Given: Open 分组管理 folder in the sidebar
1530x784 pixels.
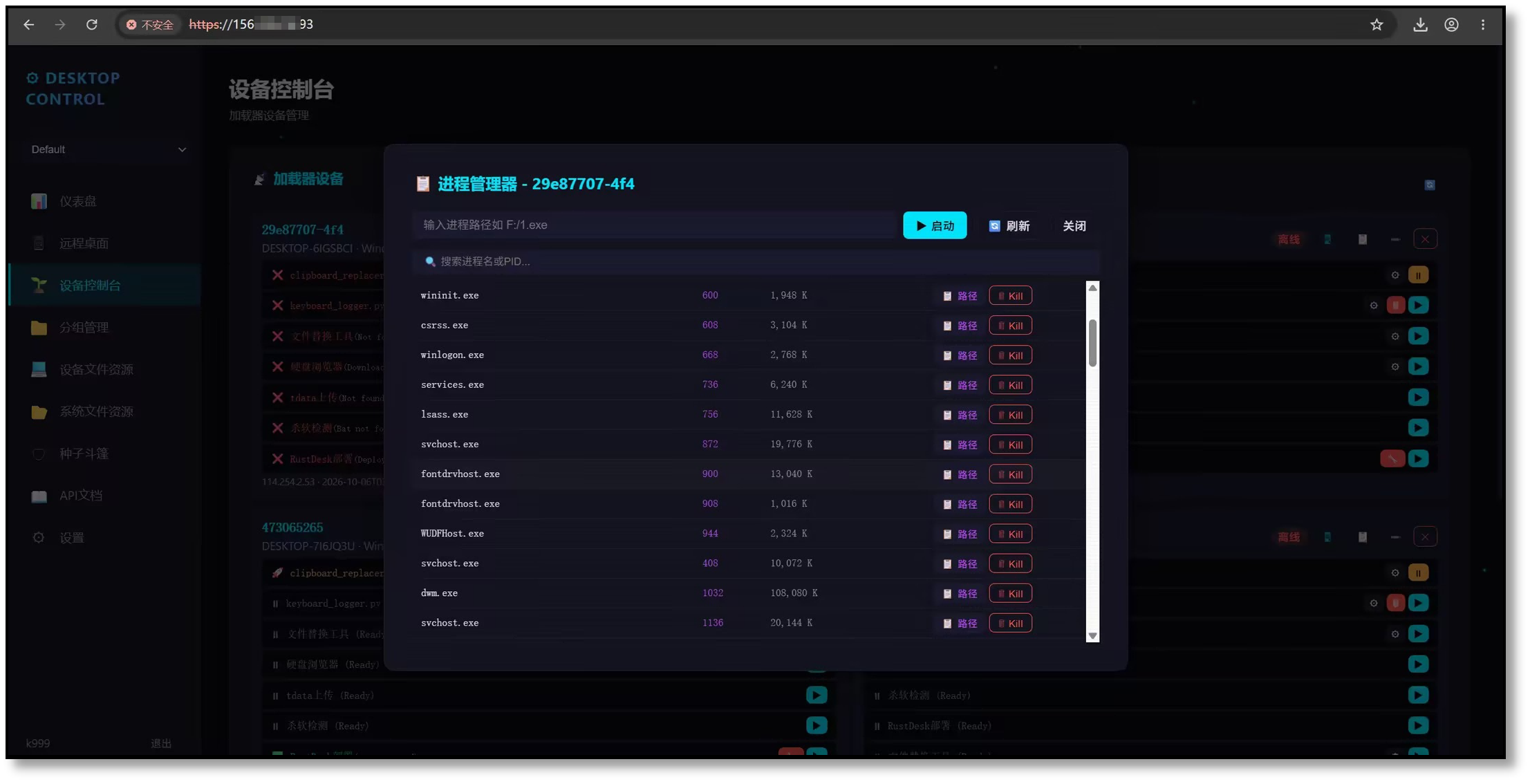Looking at the screenshot, I should [104, 328].
